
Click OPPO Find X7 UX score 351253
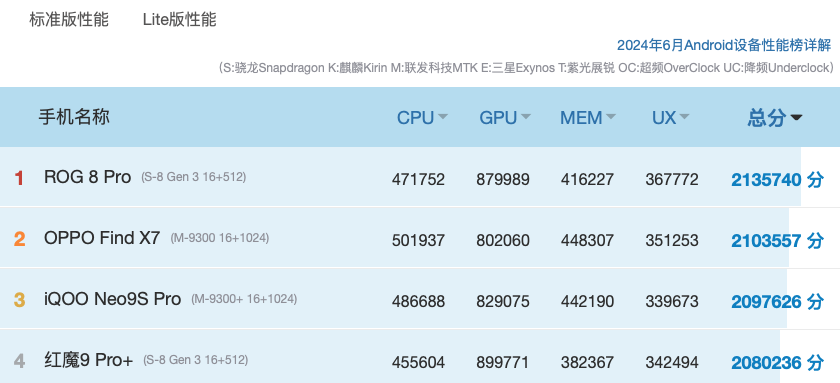click(x=672, y=241)
